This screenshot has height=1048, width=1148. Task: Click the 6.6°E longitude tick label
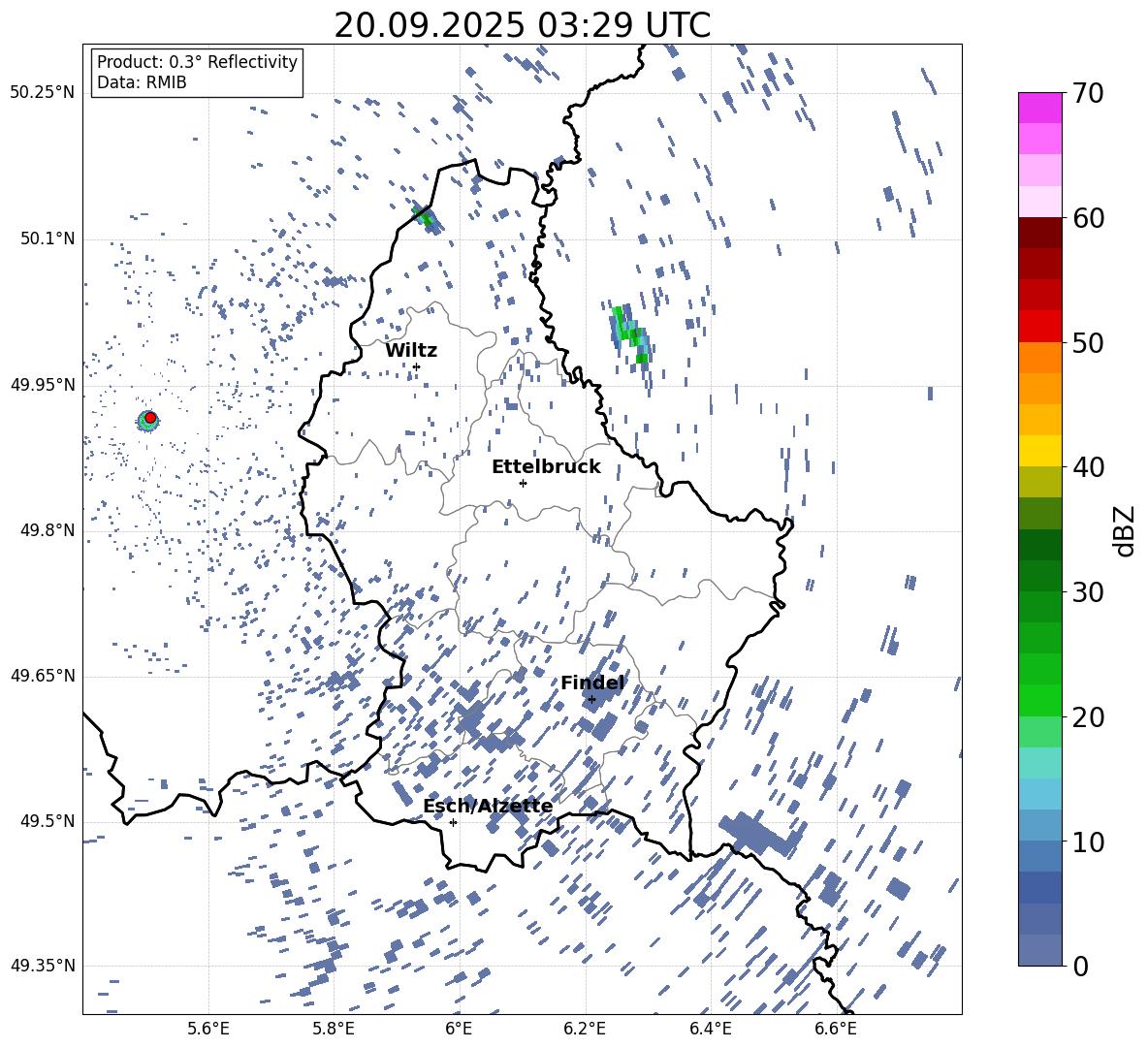point(836,1029)
